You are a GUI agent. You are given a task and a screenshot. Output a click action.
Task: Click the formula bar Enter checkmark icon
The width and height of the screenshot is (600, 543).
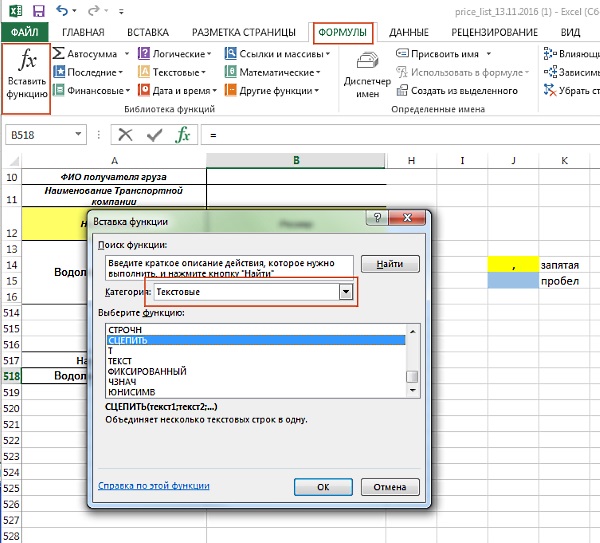click(154, 134)
